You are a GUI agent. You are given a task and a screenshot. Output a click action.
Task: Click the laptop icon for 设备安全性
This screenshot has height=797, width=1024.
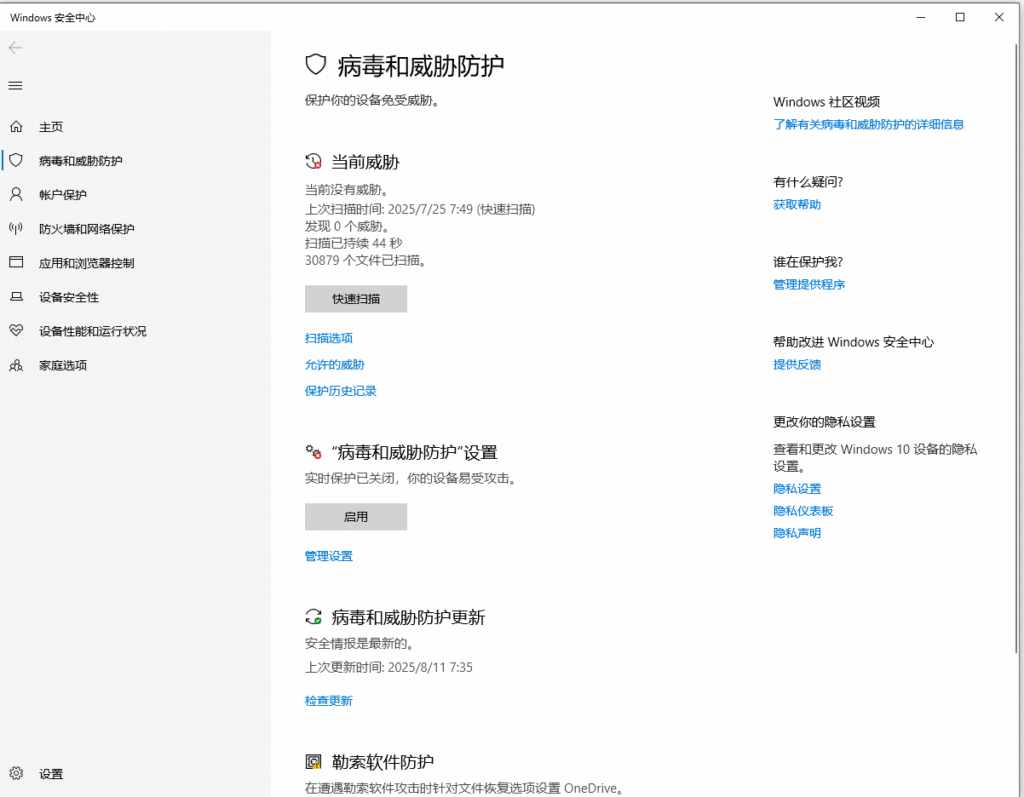point(16,297)
